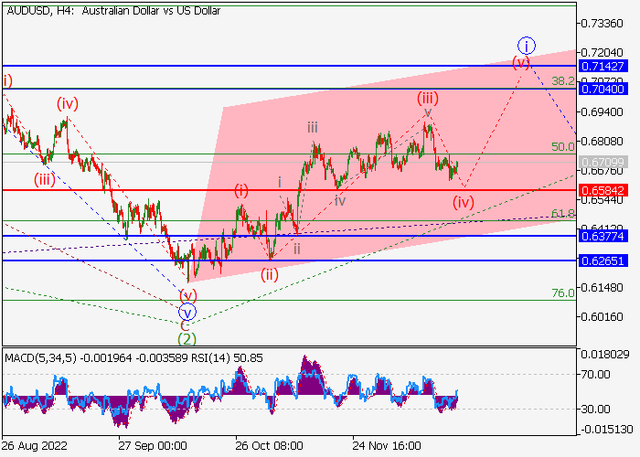Click the 61.8 Fibonacci level label

tap(563, 214)
